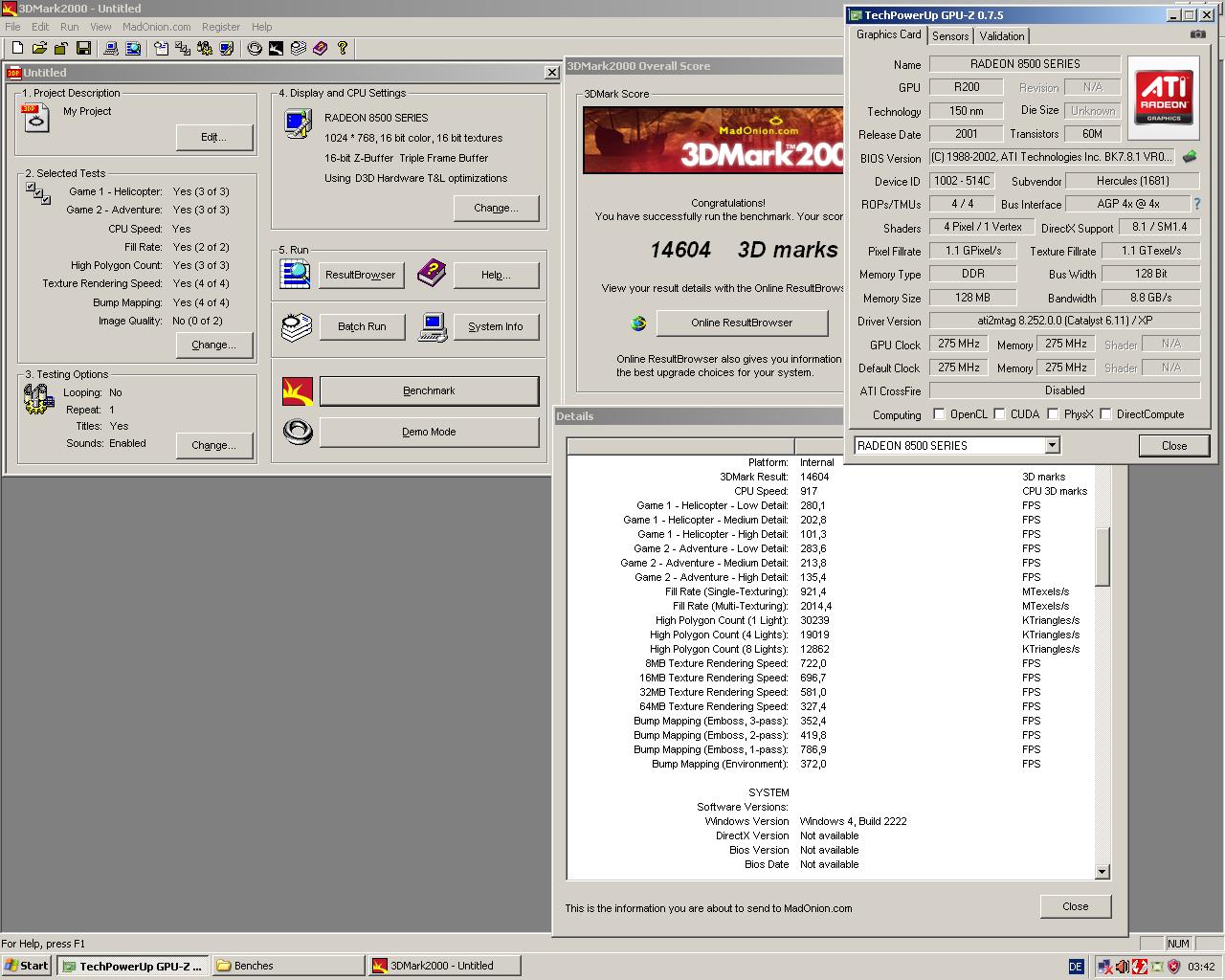Click the Batch Run button
The height and width of the screenshot is (980, 1225).
tap(362, 326)
